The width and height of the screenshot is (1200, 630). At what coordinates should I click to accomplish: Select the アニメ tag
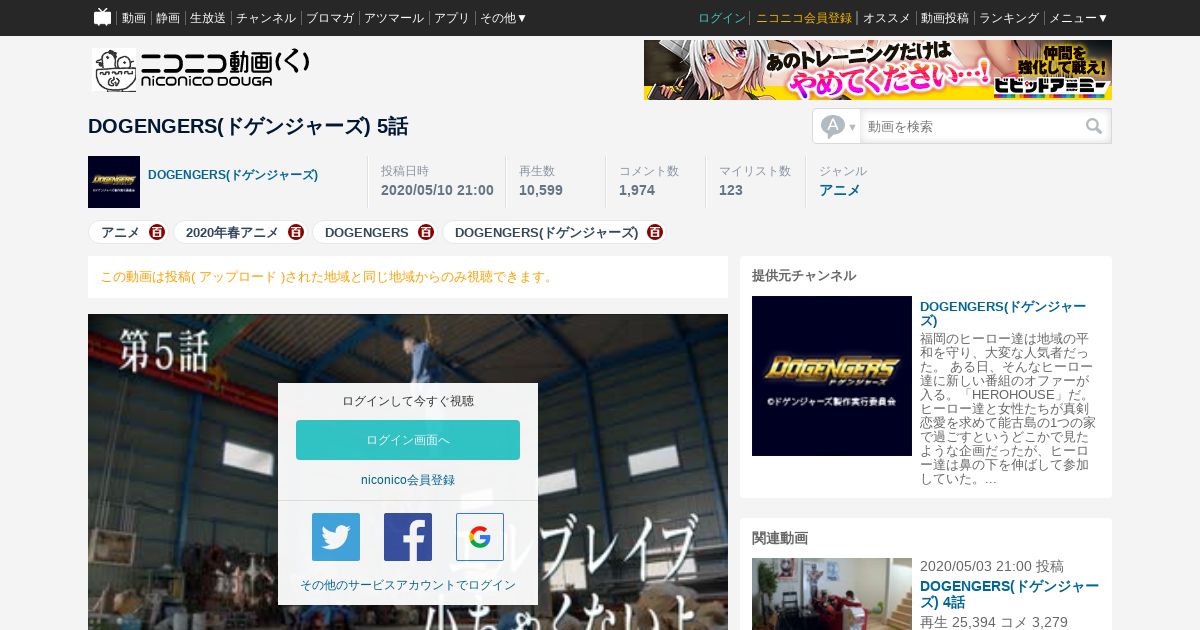click(x=120, y=232)
